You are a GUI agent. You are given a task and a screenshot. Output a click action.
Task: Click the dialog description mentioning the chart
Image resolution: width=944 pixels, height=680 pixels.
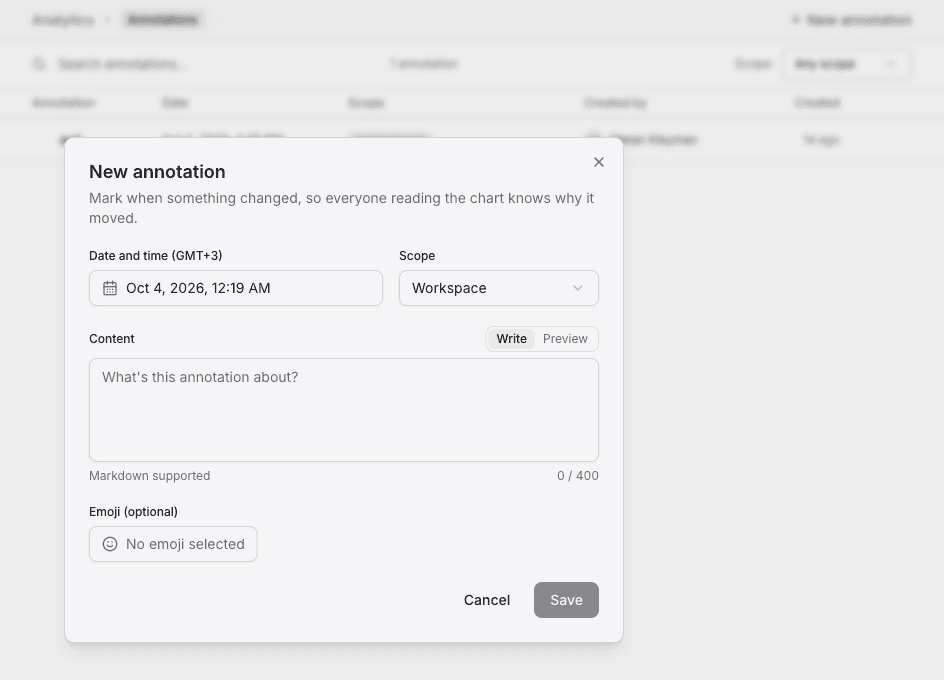click(341, 208)
